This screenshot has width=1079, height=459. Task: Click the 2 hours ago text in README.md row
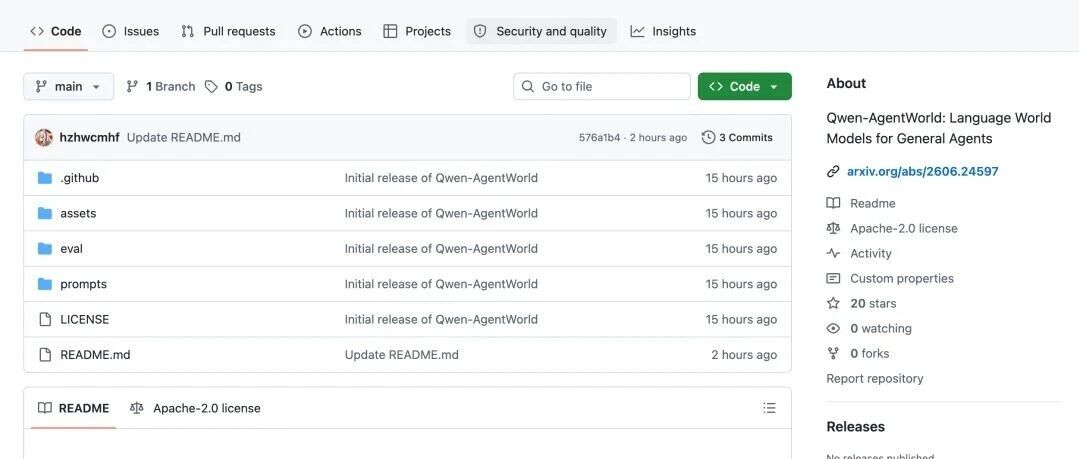coord(745,355)
